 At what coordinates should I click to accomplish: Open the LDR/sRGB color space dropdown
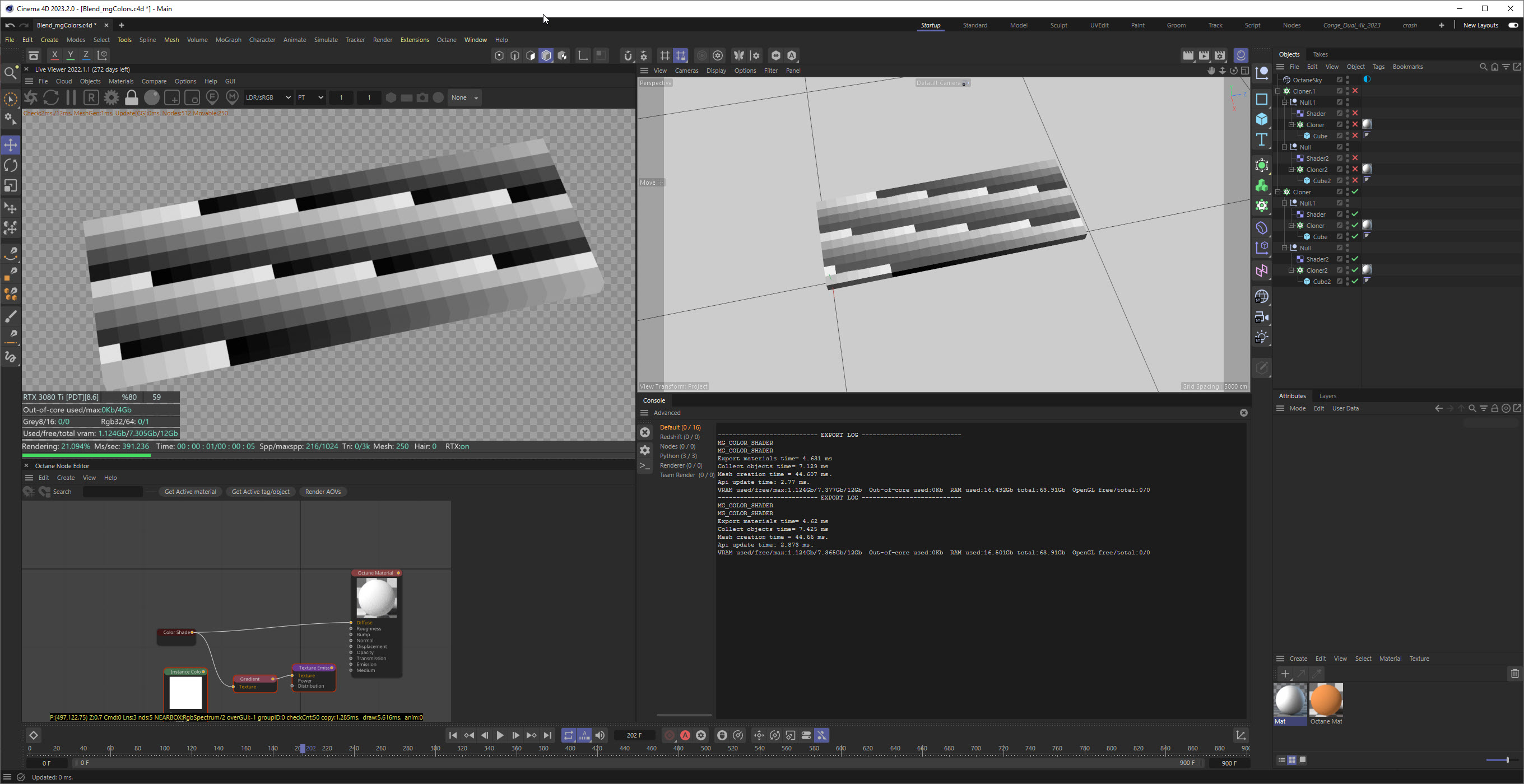pyautogui.click(x=268, y=97)
